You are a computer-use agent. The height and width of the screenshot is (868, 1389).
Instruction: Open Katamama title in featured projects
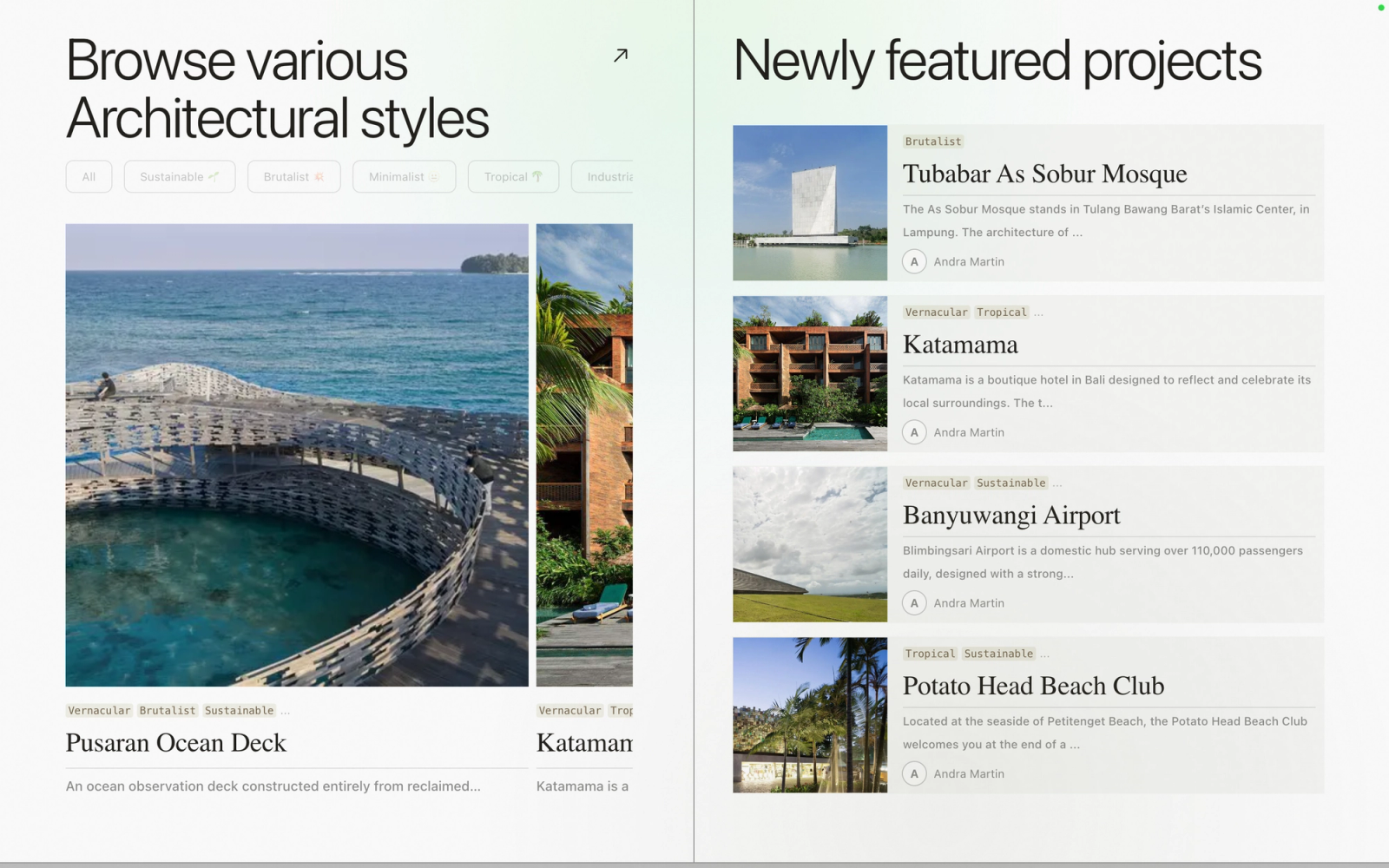[x=960, y=345]
